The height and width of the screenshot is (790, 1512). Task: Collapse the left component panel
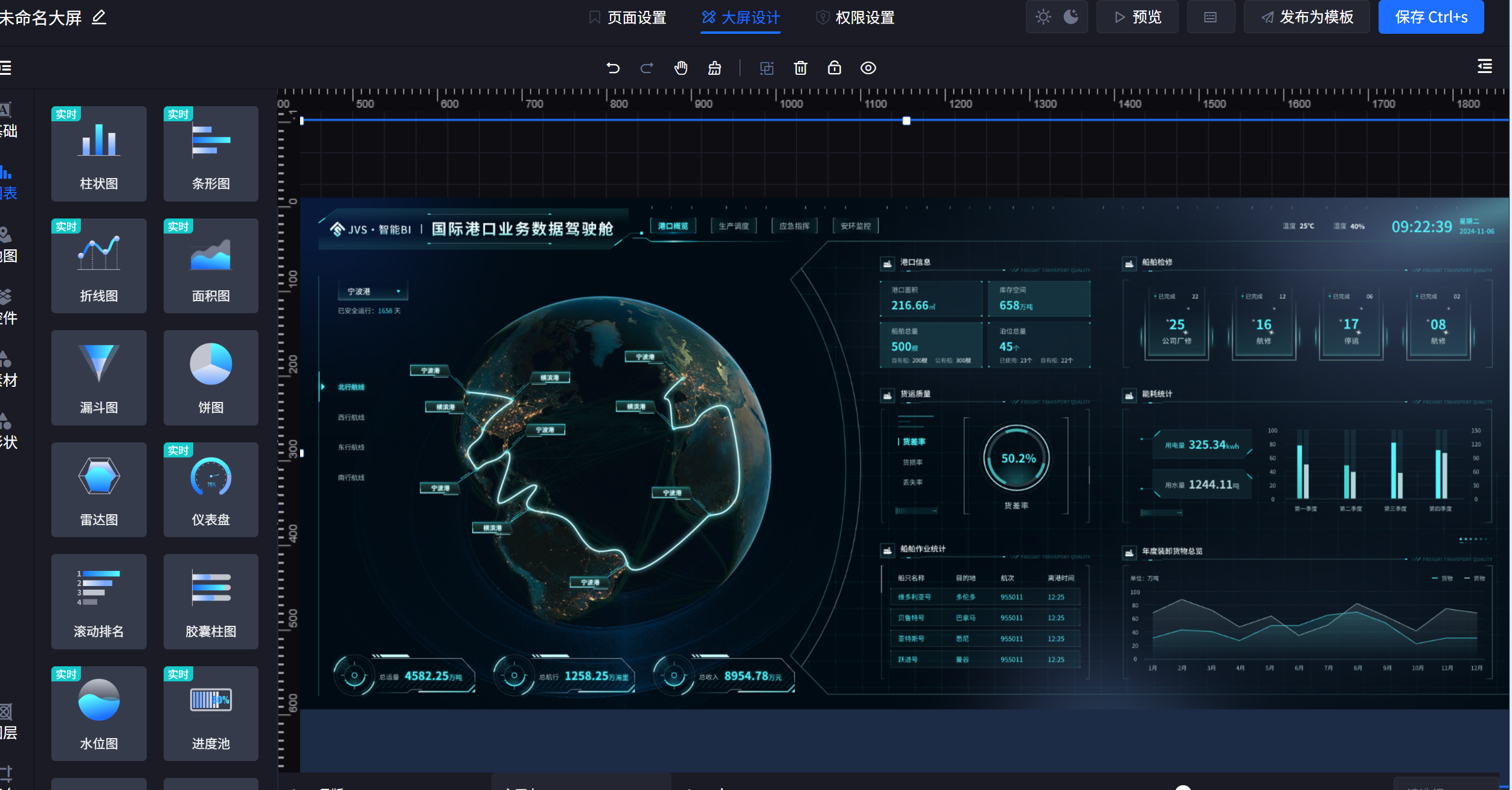(6, 68)
